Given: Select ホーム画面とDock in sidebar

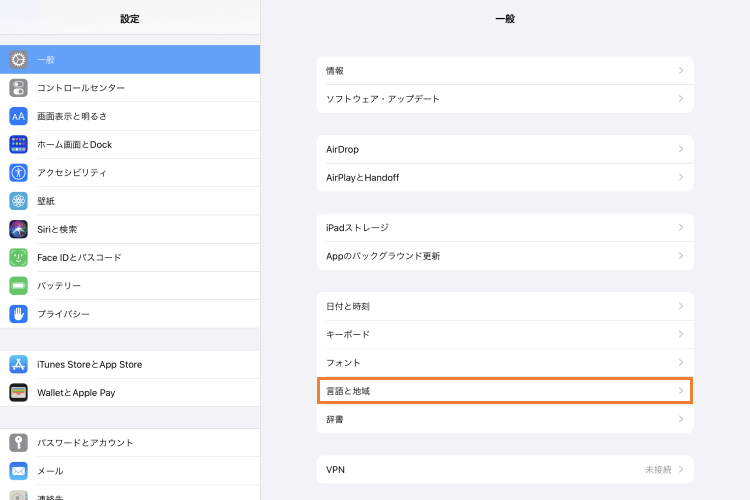Looking at the screenshot, I should click(130, 144).
